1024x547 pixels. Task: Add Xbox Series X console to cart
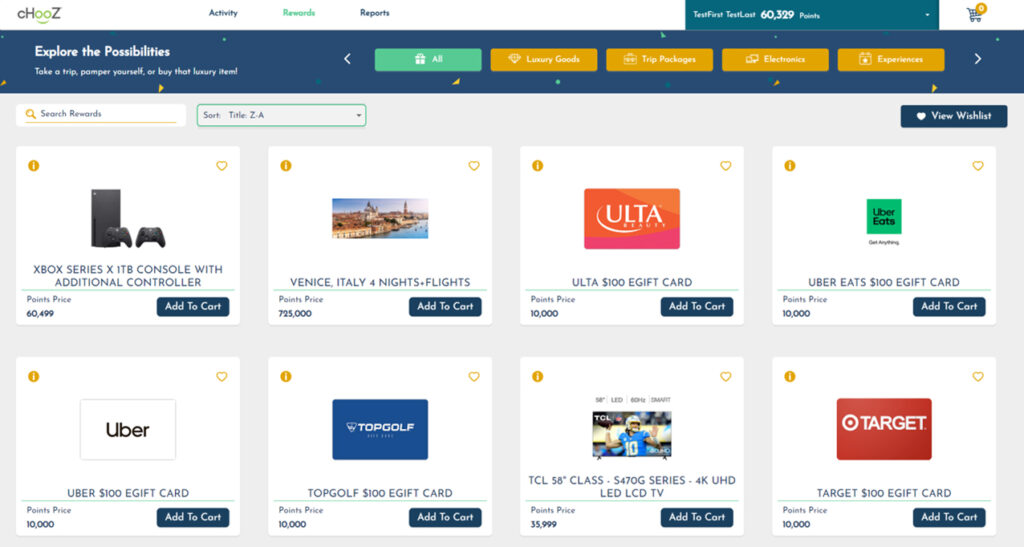[193, 307]
